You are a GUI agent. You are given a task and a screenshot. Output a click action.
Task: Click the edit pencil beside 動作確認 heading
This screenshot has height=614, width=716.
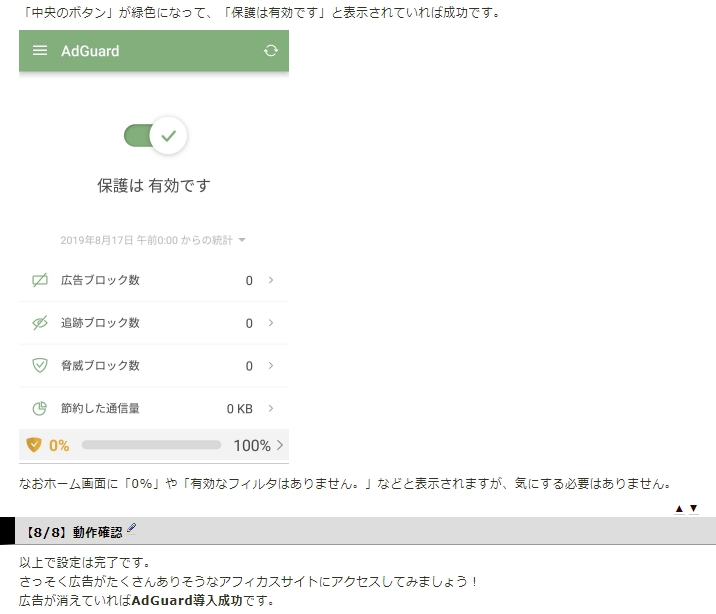[x=132, y=528]
